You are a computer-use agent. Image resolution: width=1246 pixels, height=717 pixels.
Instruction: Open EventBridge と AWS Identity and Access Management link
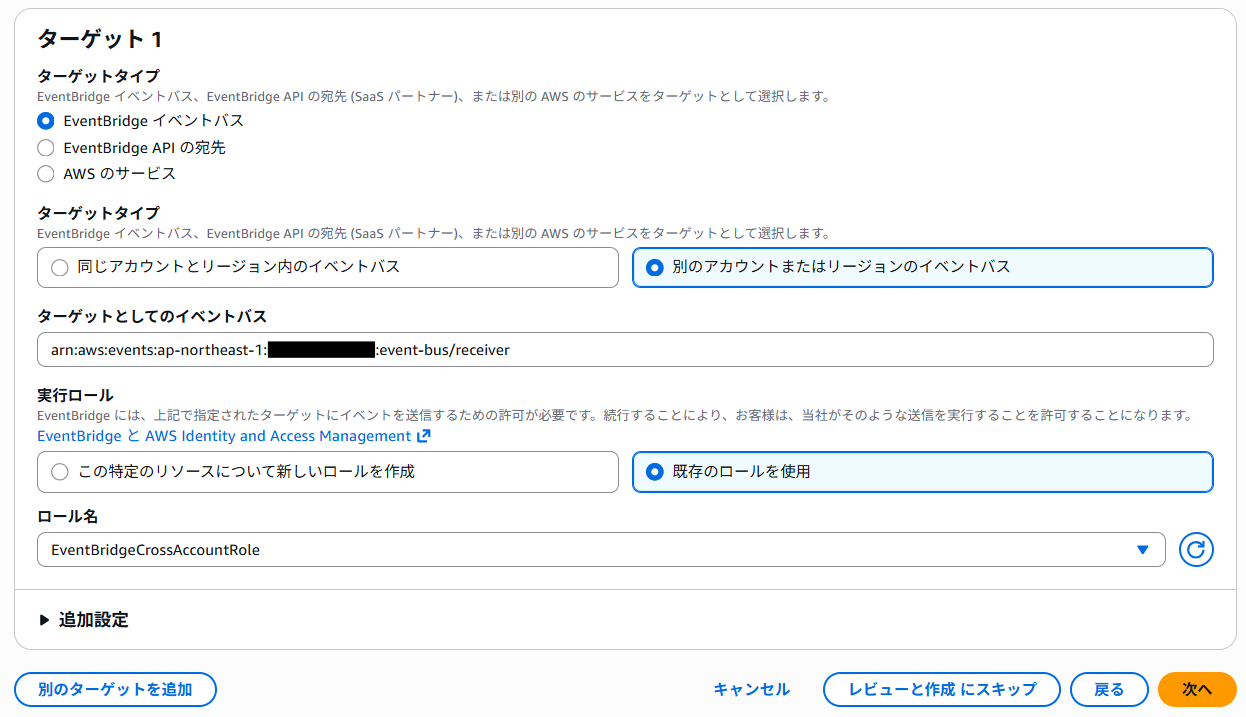point(234,436)
